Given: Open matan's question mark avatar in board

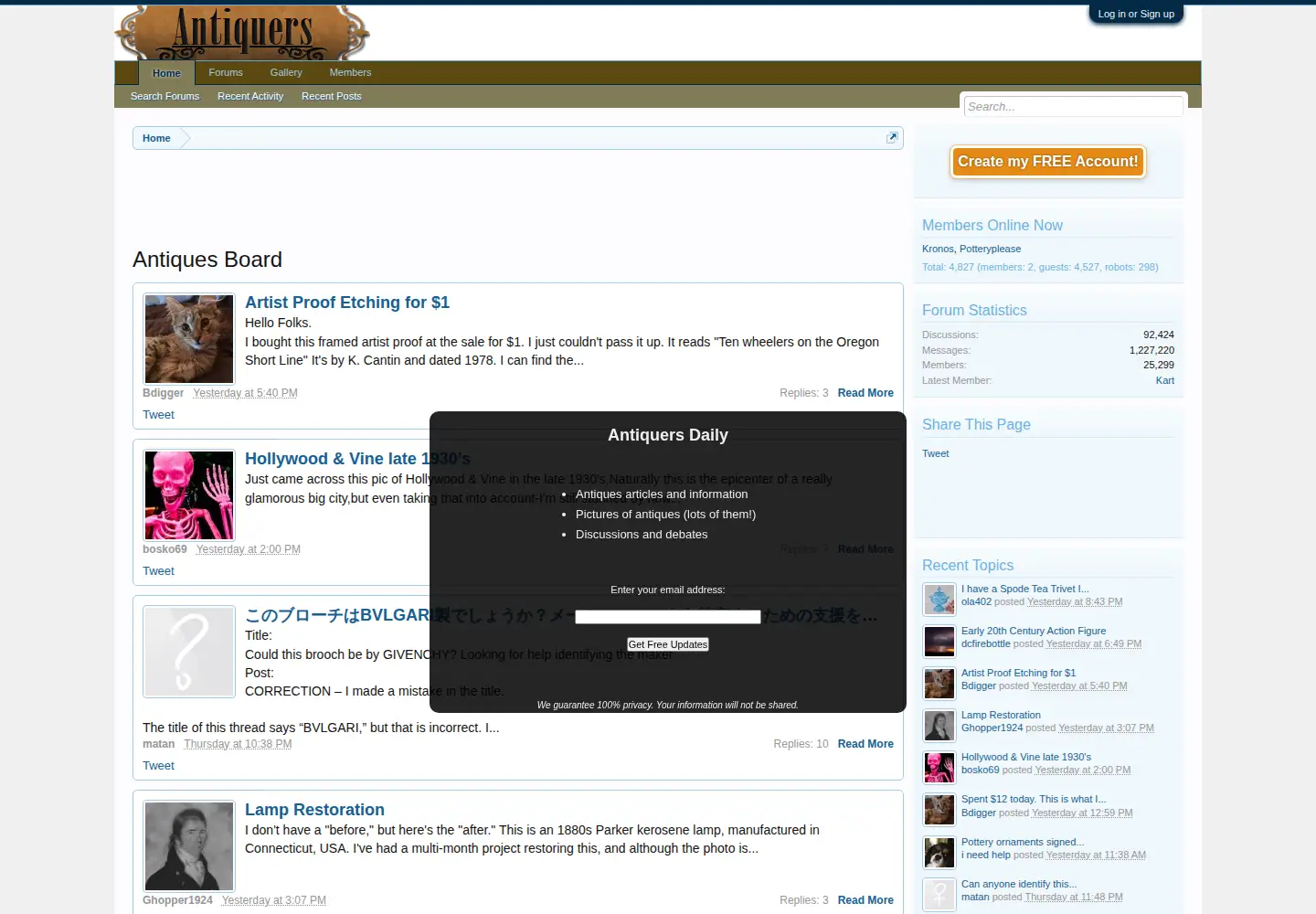Looking at the screenshot, I should pyautogui.click(x=189, y=652).
